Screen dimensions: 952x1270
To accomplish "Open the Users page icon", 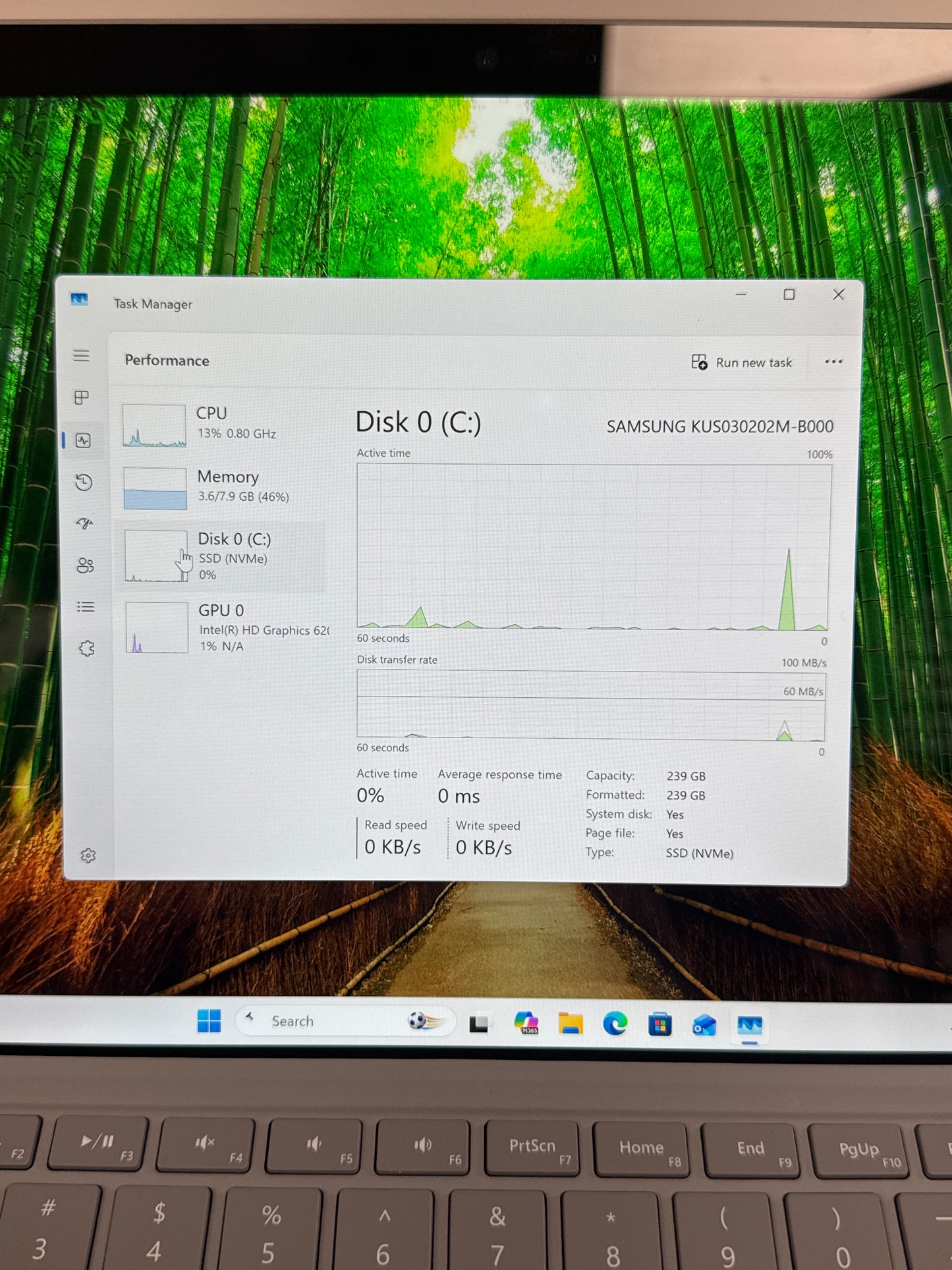I will (86, 565).
